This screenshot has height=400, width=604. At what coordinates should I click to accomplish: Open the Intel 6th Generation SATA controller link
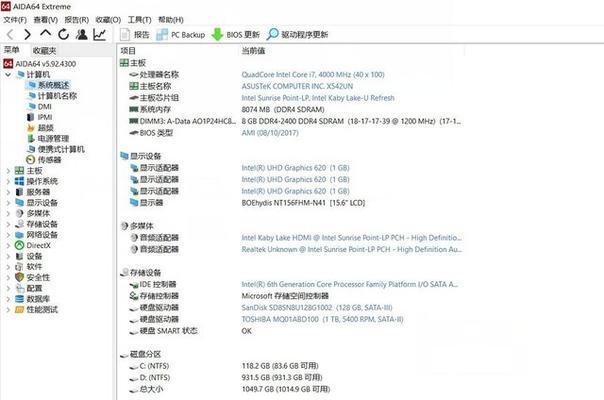point(350,284)
